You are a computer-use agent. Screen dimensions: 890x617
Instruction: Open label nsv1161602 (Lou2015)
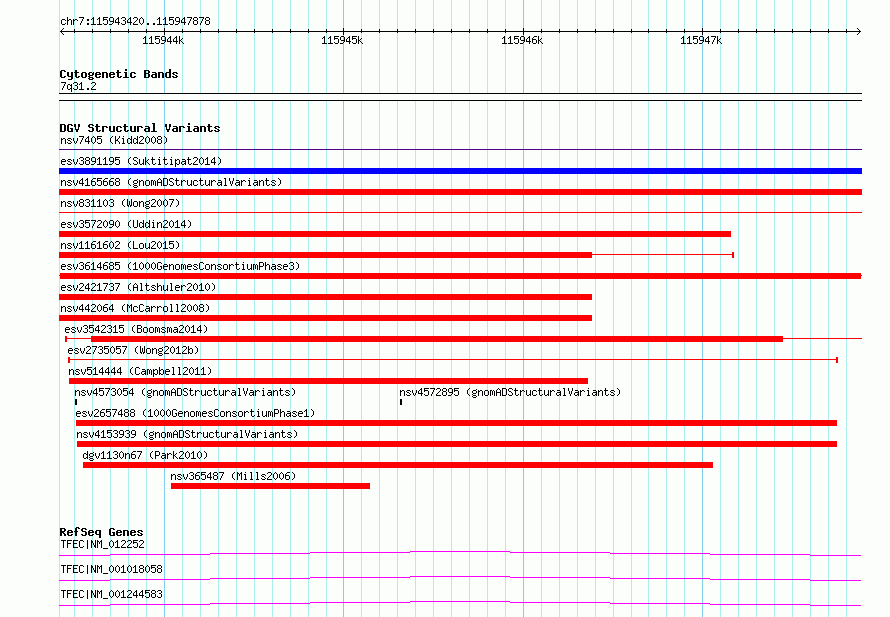[x=120, y=245]
